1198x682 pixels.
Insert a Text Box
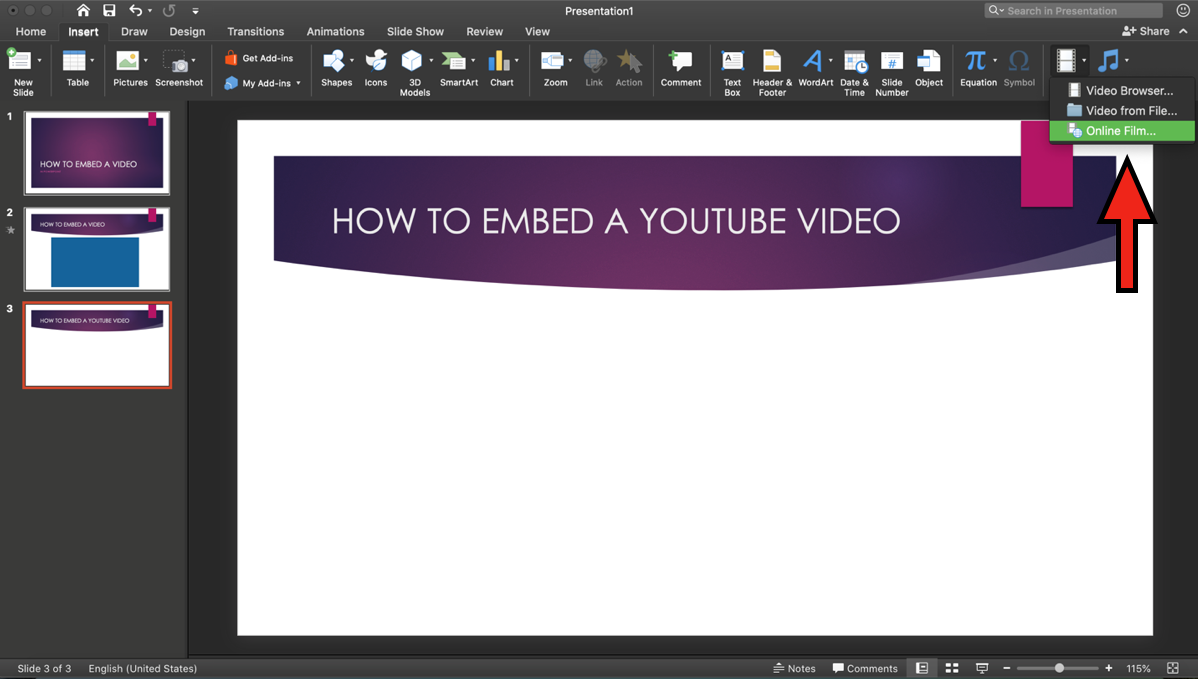point(732,62)
